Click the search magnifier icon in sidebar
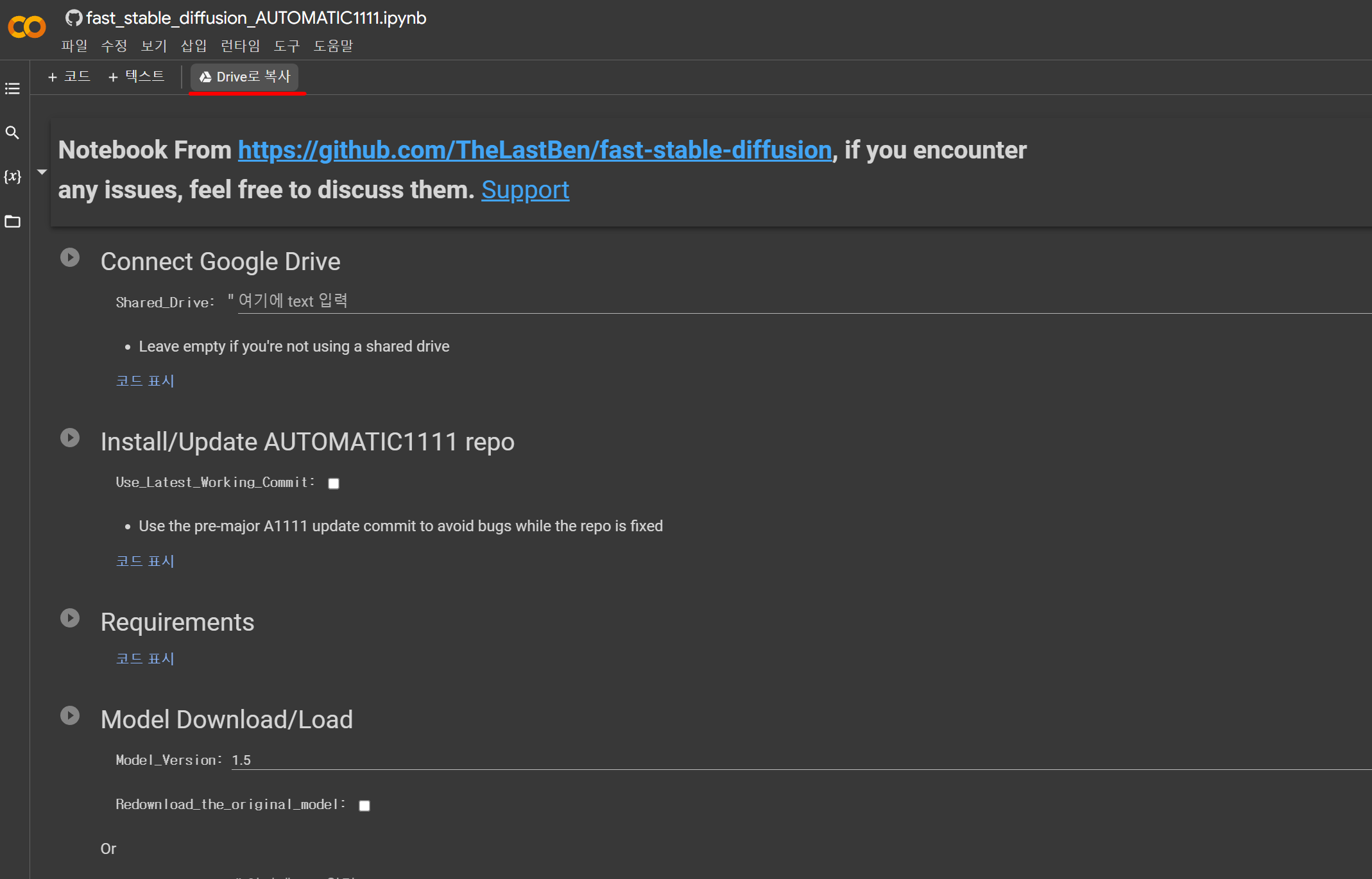Image resolution: width=1372 pixels, height=879 pixels. point(12,133)
